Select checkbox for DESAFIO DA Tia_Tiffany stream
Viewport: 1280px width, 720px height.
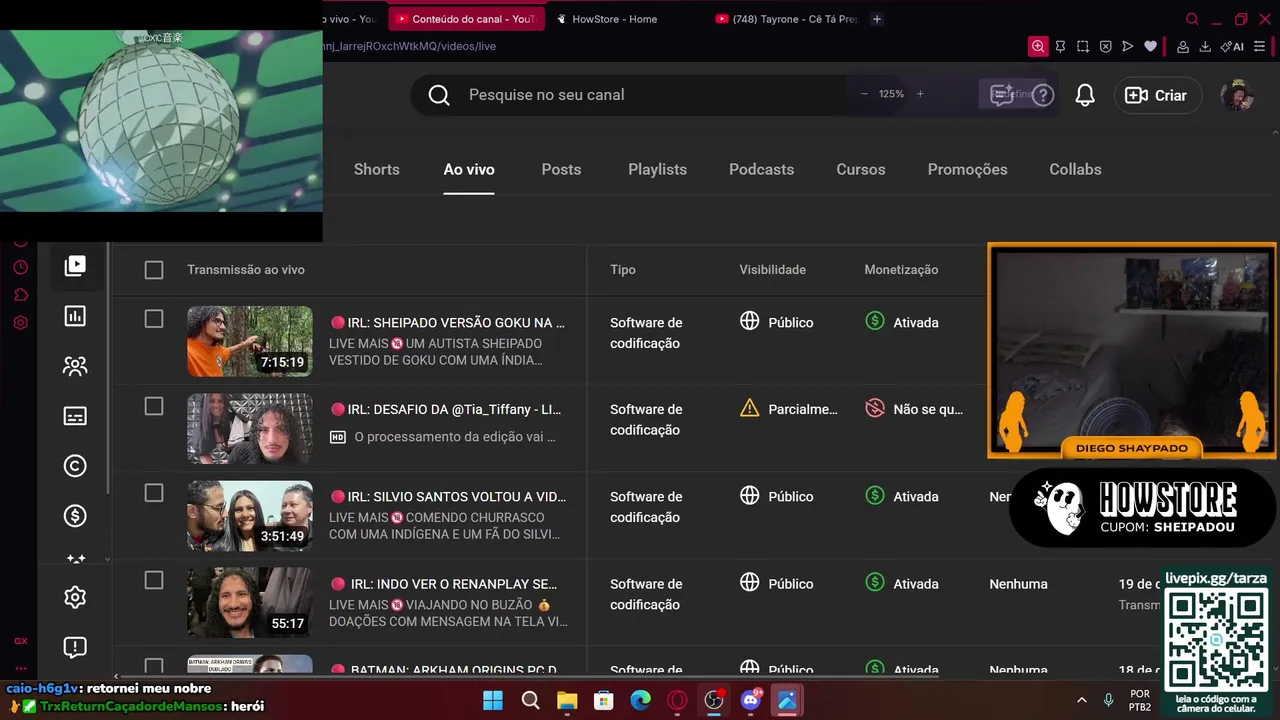tap(153, 406)
